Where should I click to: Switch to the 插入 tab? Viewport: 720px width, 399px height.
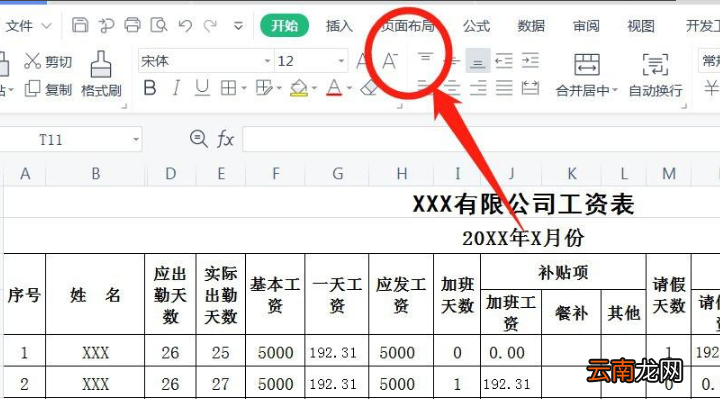point(339,26)
